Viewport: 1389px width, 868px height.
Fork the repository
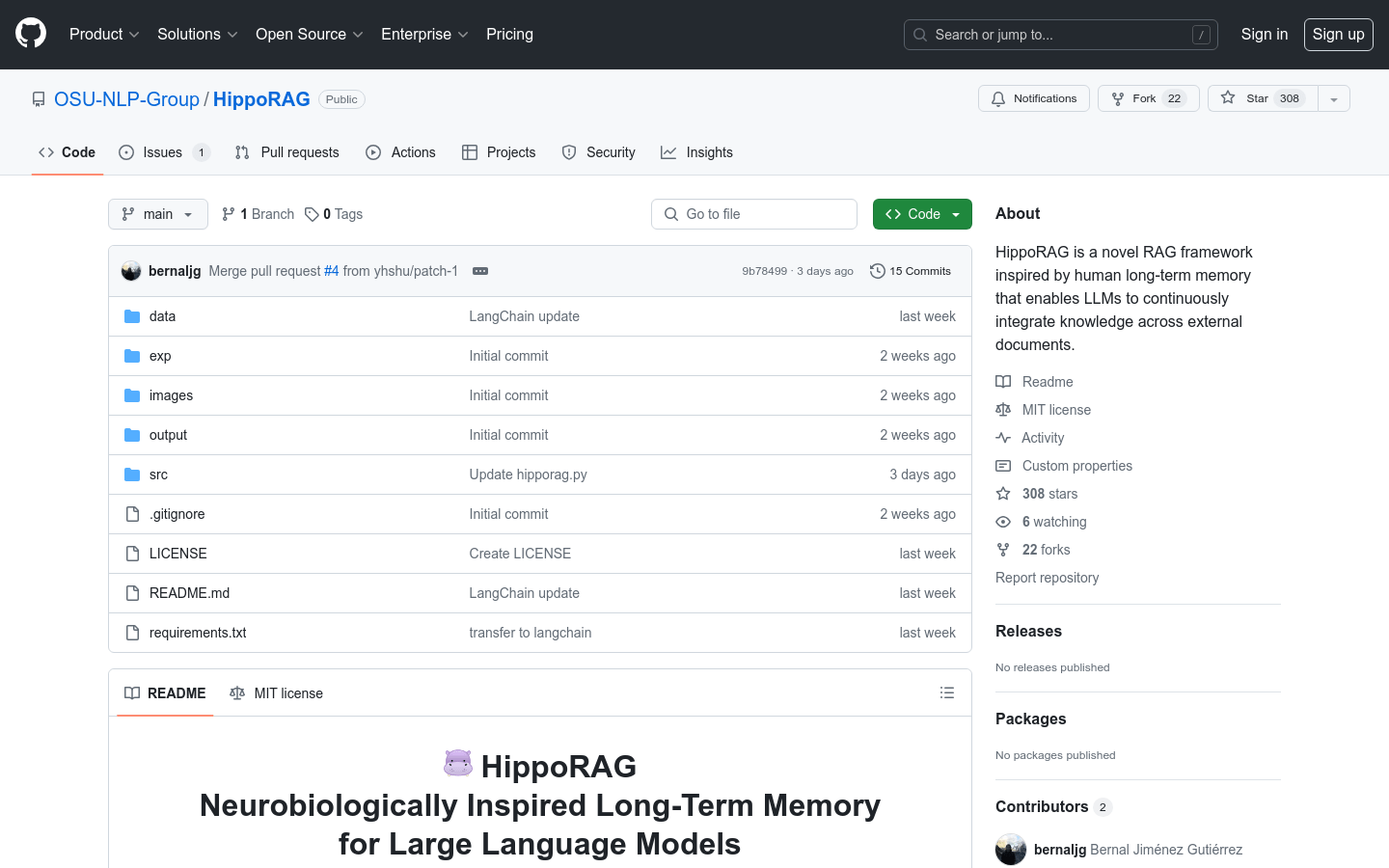[x=1148, y=98]
